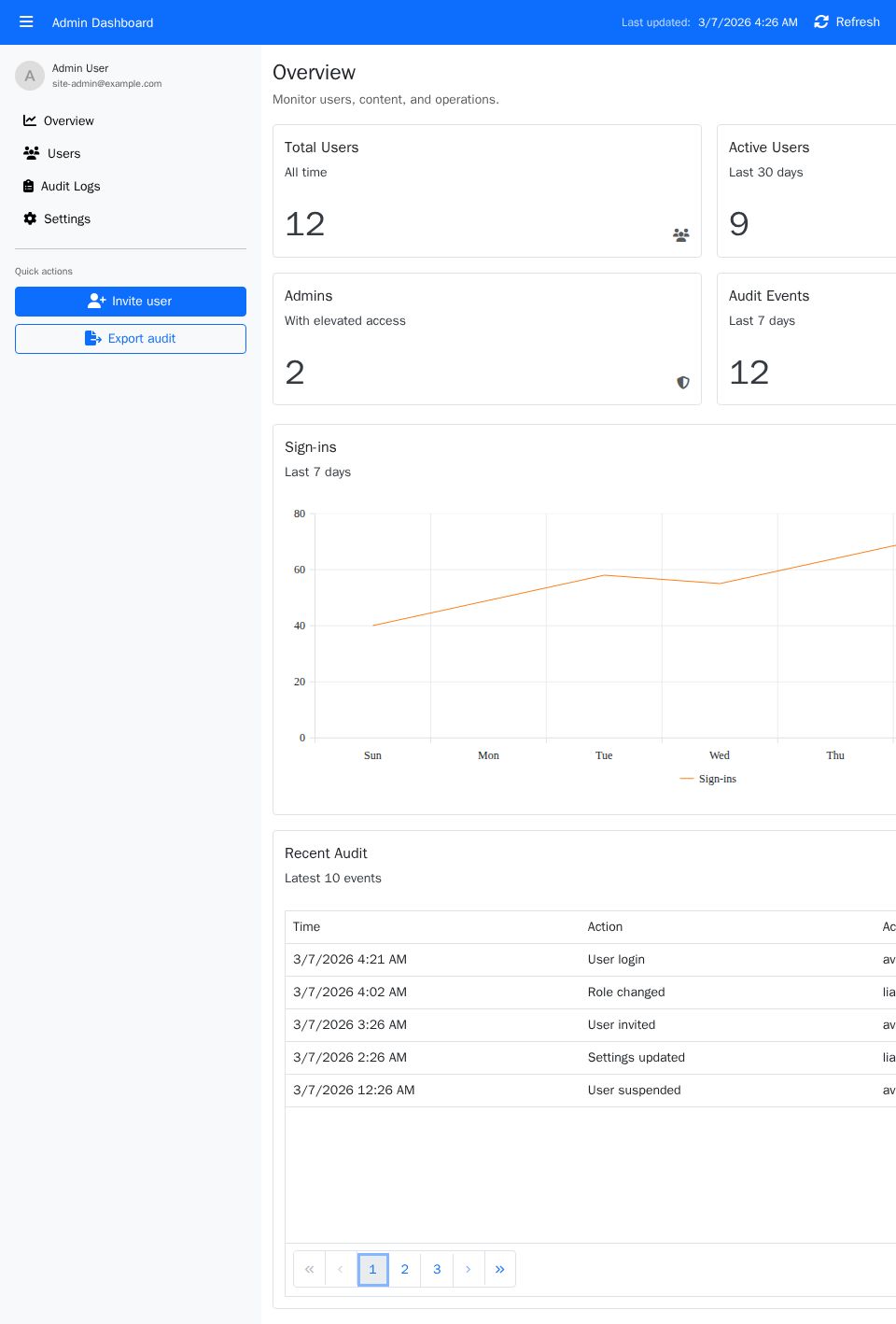
Task: Click the first-page double-chevron in pagination
Action: (x=309, y=1269)
